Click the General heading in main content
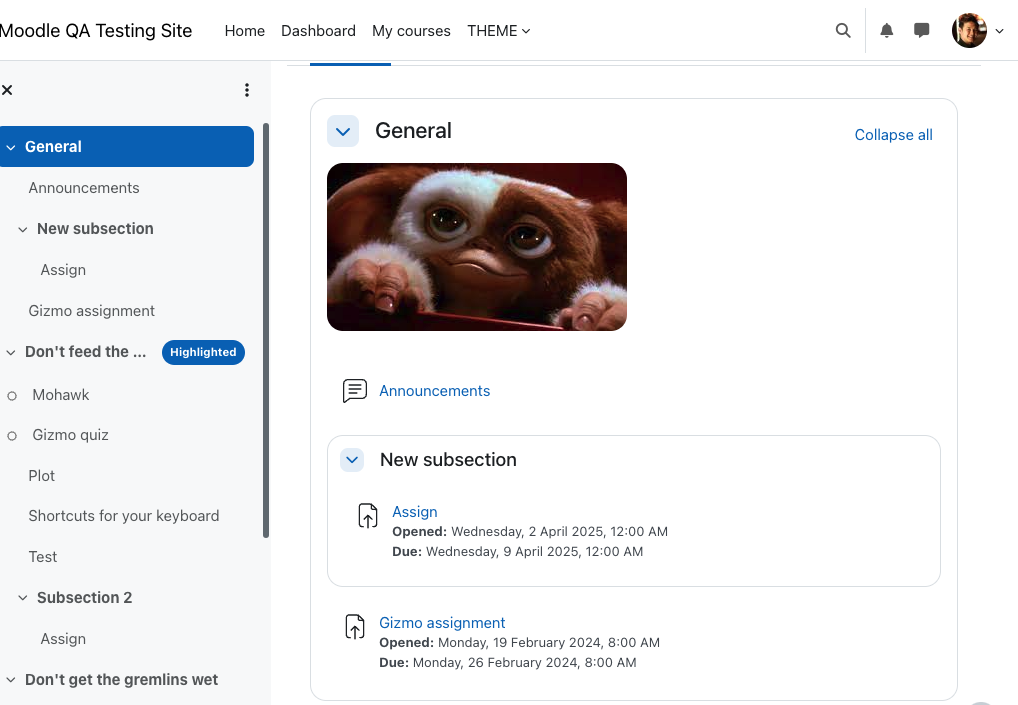 click(x=413, y=130)
